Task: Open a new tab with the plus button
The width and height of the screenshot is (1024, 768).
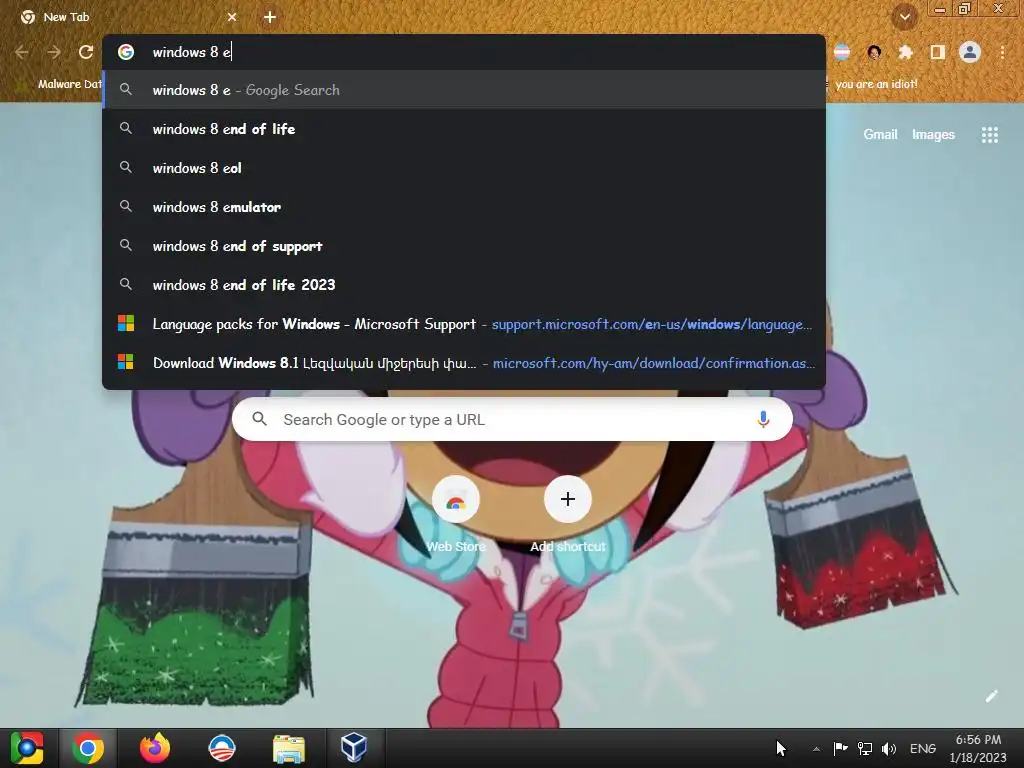Action: pyautogui.click(x=270, y=17)
